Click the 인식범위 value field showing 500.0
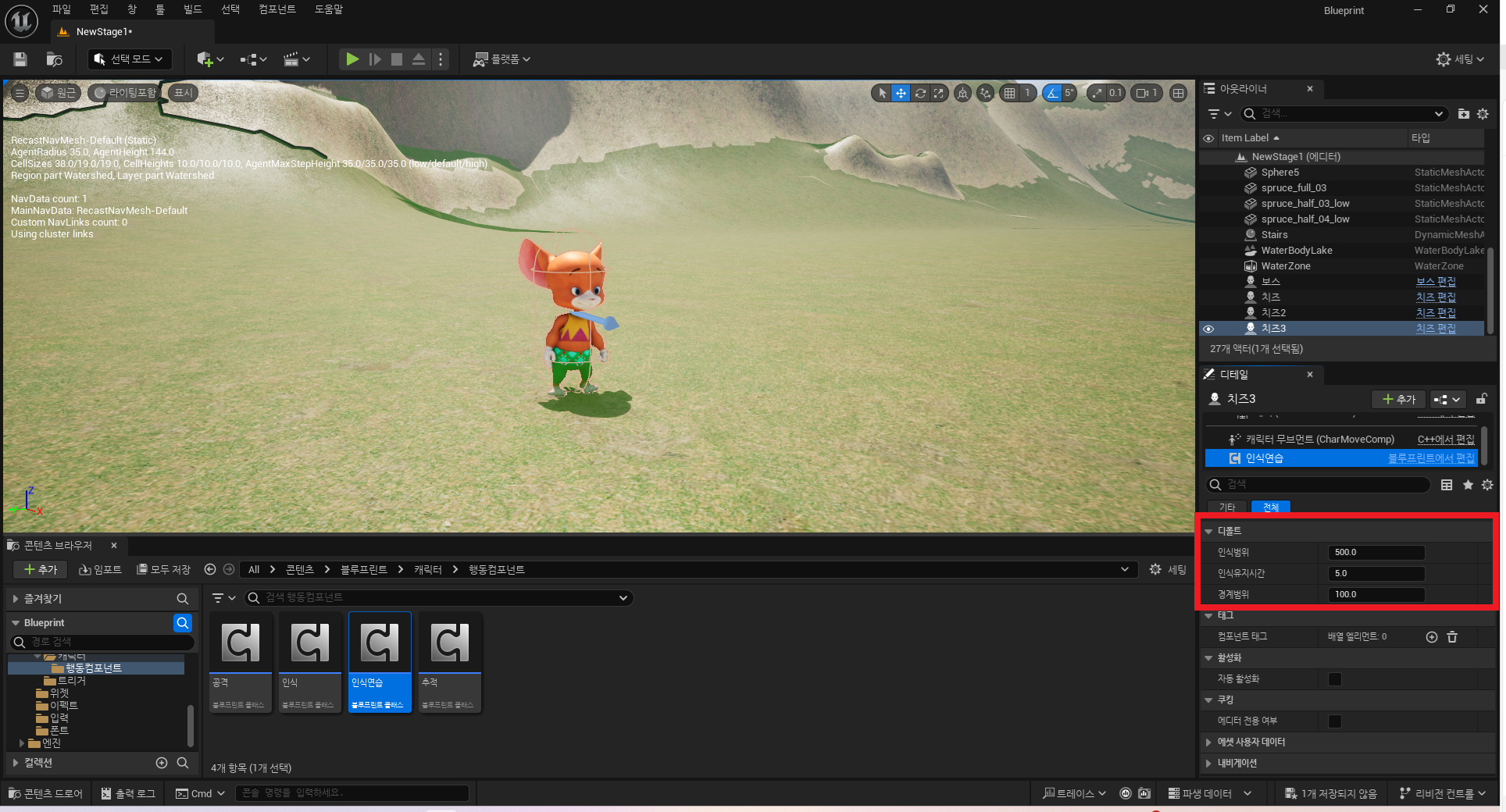This screenshot has height=812, width=1506. pyautogui.click(x=1376, y=553)
